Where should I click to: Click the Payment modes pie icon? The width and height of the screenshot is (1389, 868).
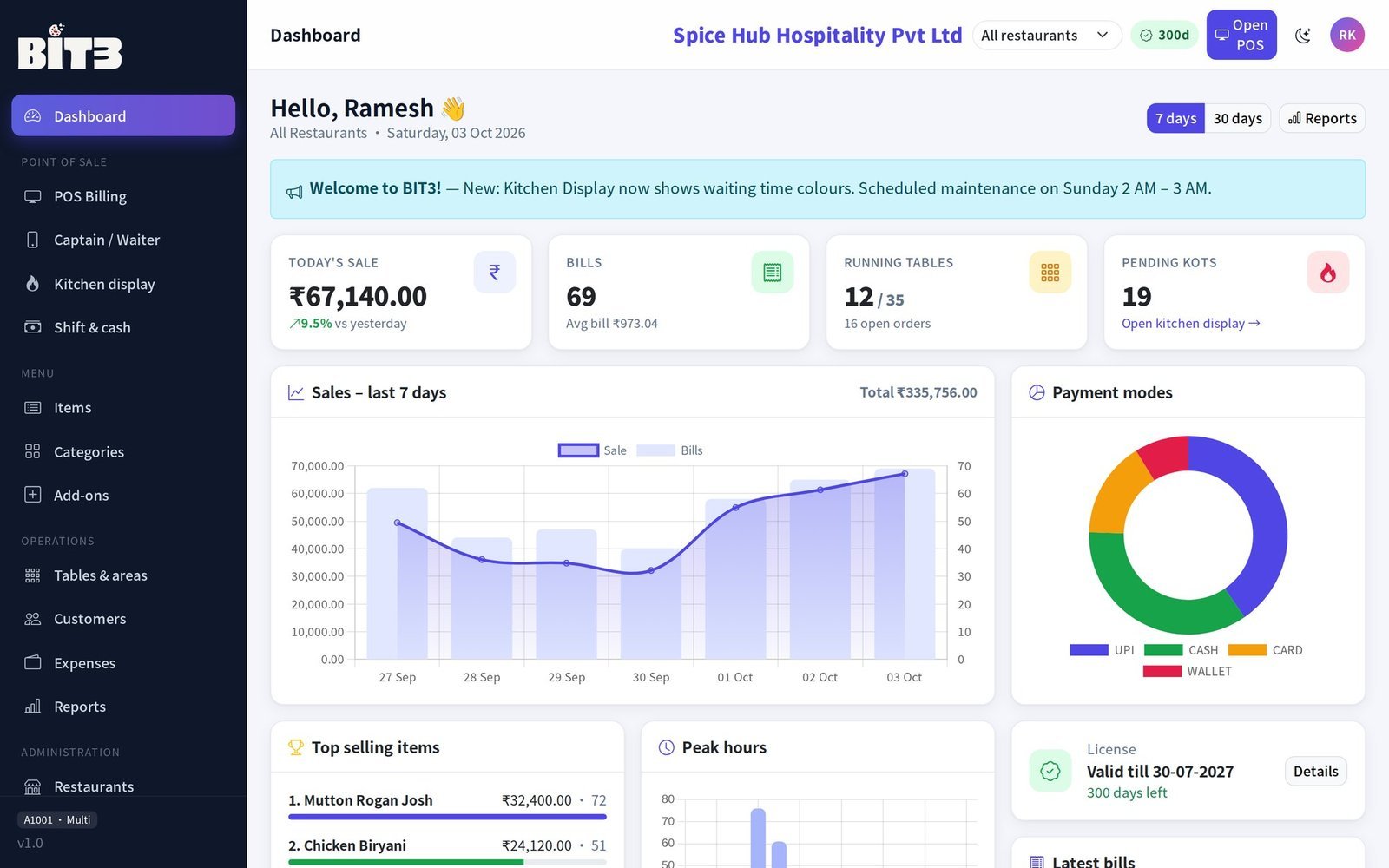(1037, 392)
